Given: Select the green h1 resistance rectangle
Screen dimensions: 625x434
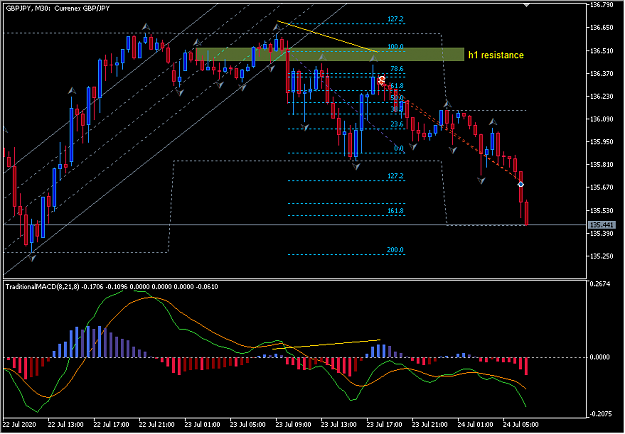Looking at the screenshot, I should point(330,54).
